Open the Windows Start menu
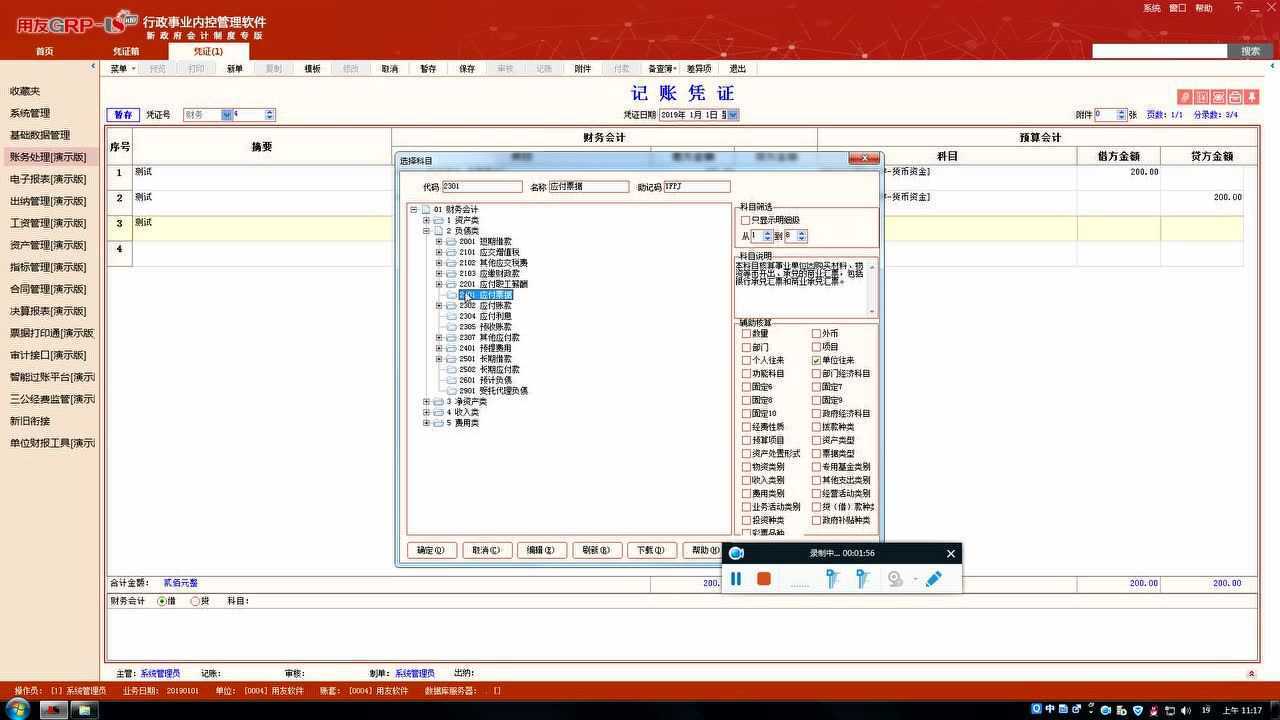Screen dimensions: 1280x720 click(x=17, y=709)
